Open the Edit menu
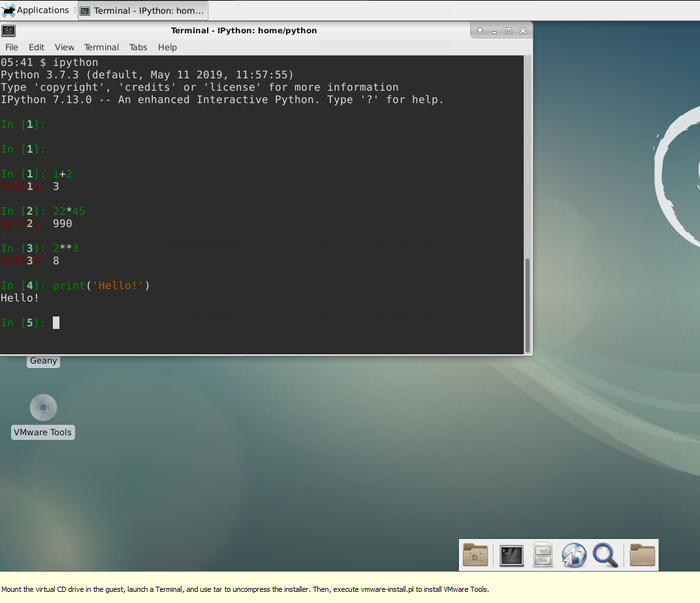This screenshot has height=603, width=700. tap(36, 47)
